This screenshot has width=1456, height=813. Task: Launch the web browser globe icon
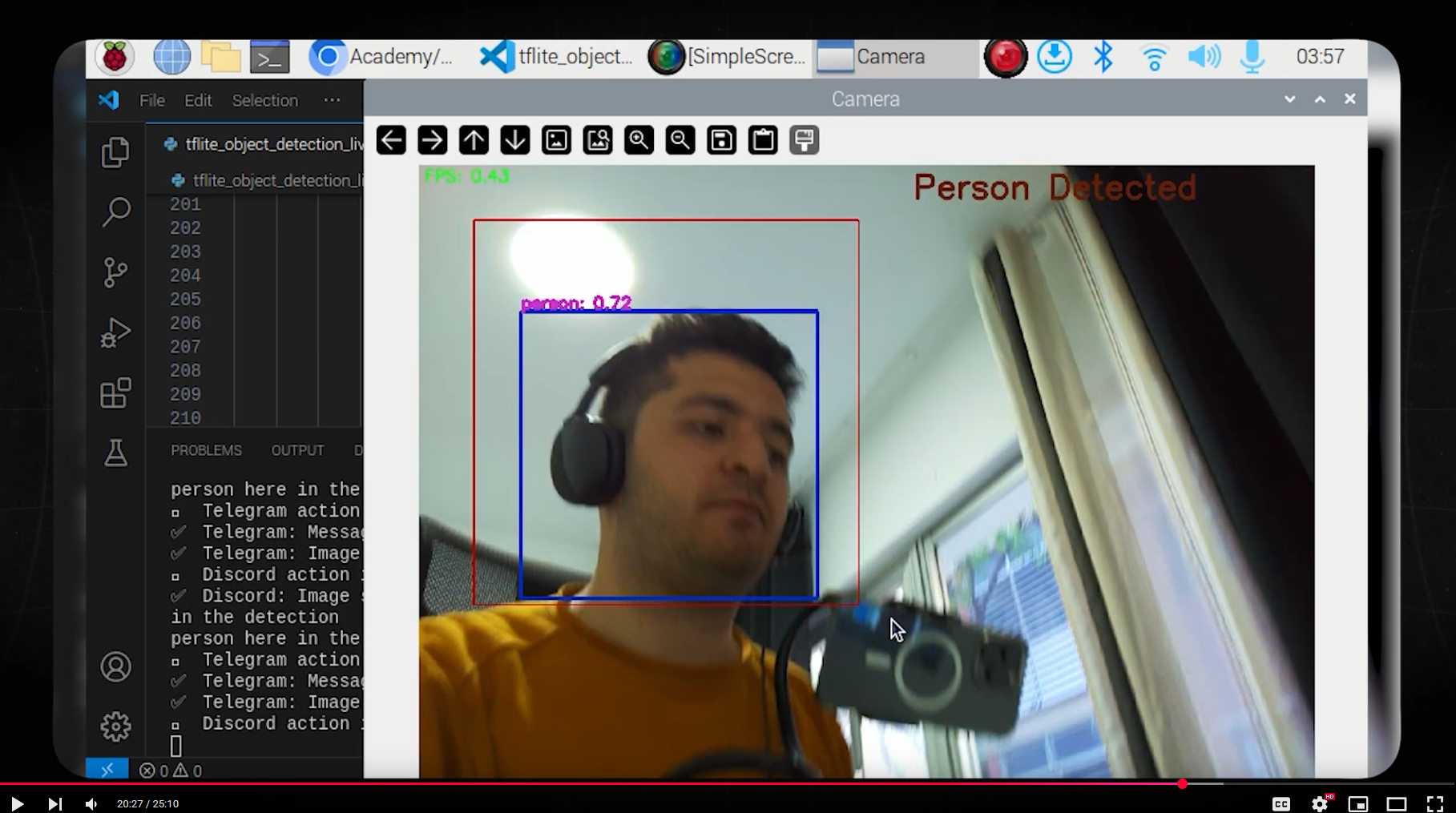171,57
